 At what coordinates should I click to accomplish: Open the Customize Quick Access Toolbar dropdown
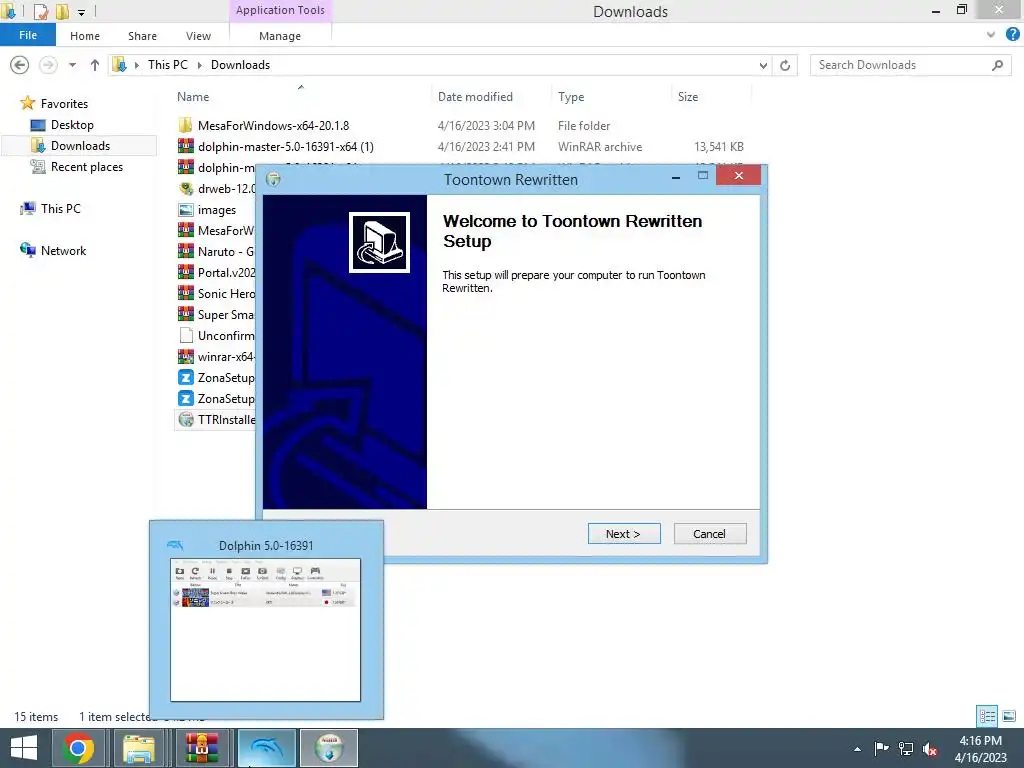81,12
